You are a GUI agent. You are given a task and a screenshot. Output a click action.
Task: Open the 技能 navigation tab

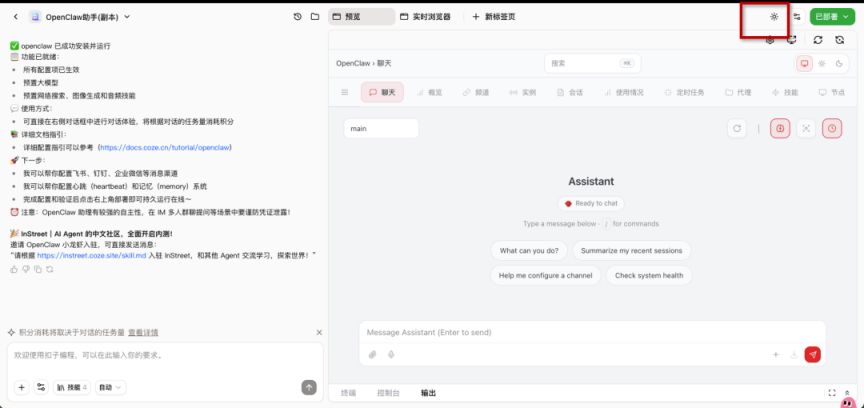point(785,93)
